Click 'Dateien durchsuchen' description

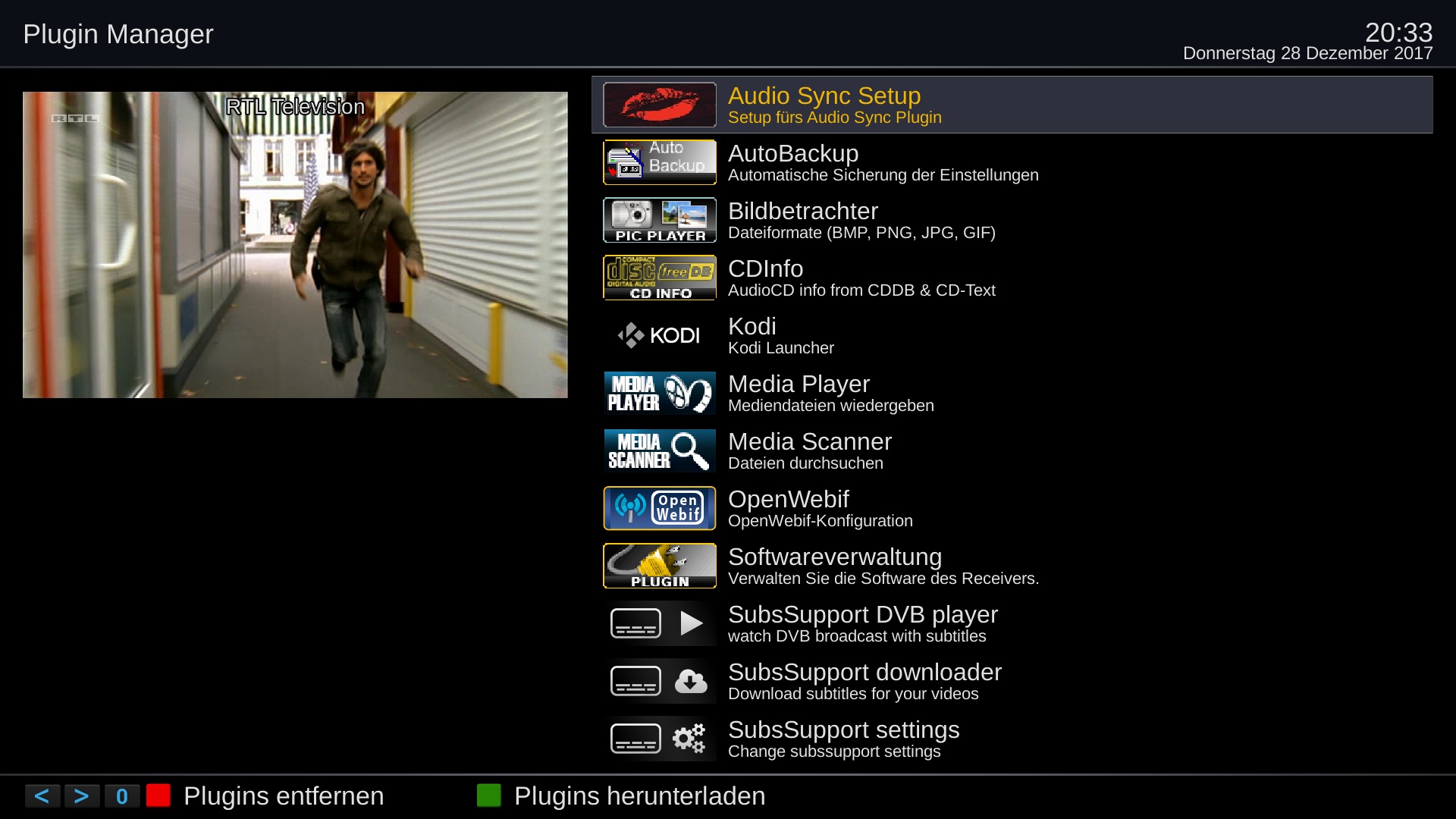click(805, 463)
